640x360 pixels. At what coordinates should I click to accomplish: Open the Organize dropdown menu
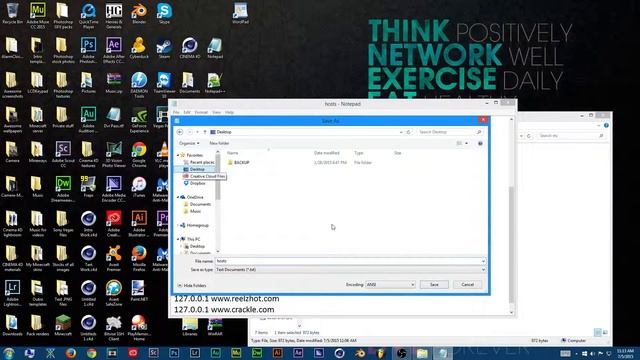pos(189,143)
